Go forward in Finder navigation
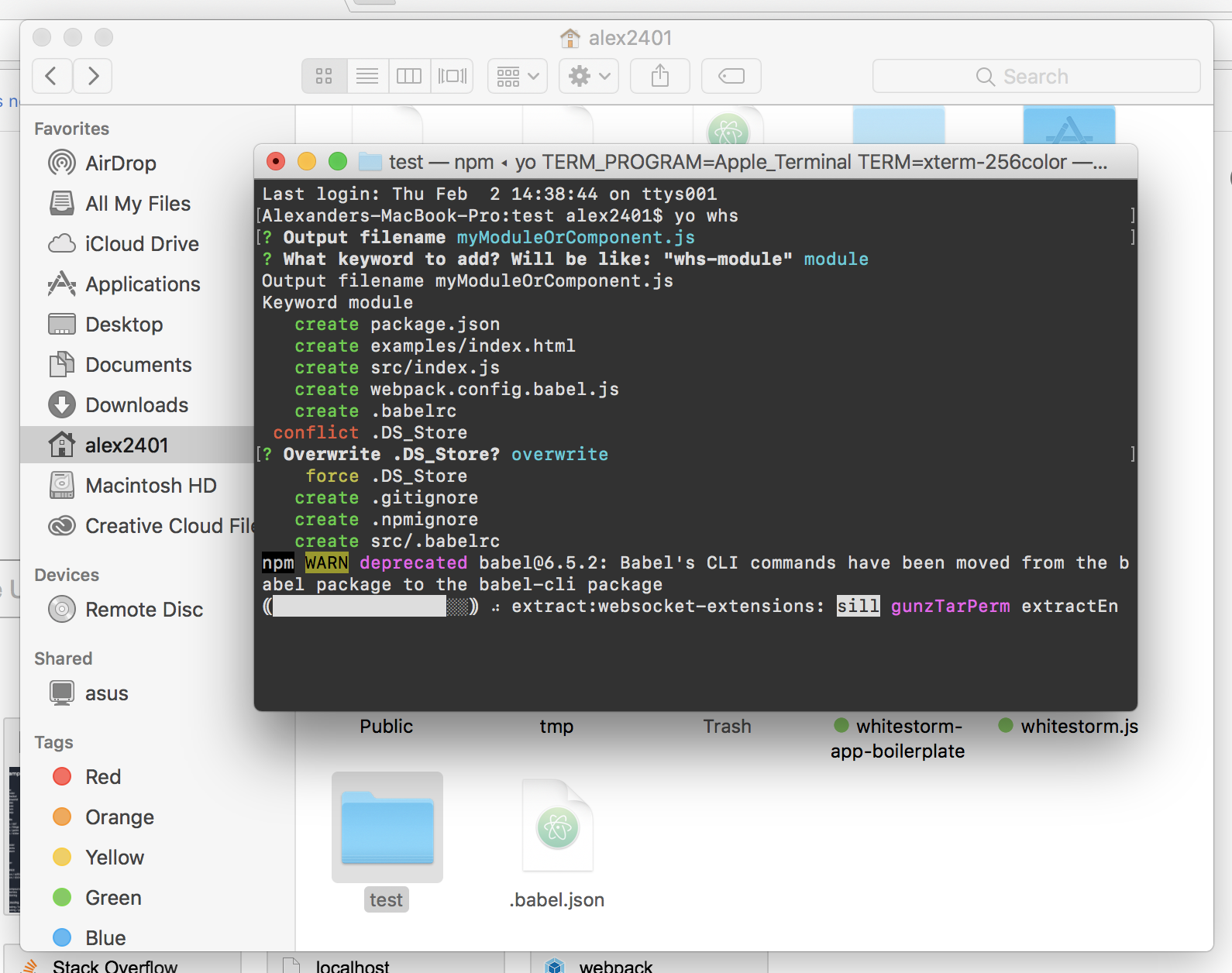The height and width of the screenshot is (973, 1232). (93, 76)
